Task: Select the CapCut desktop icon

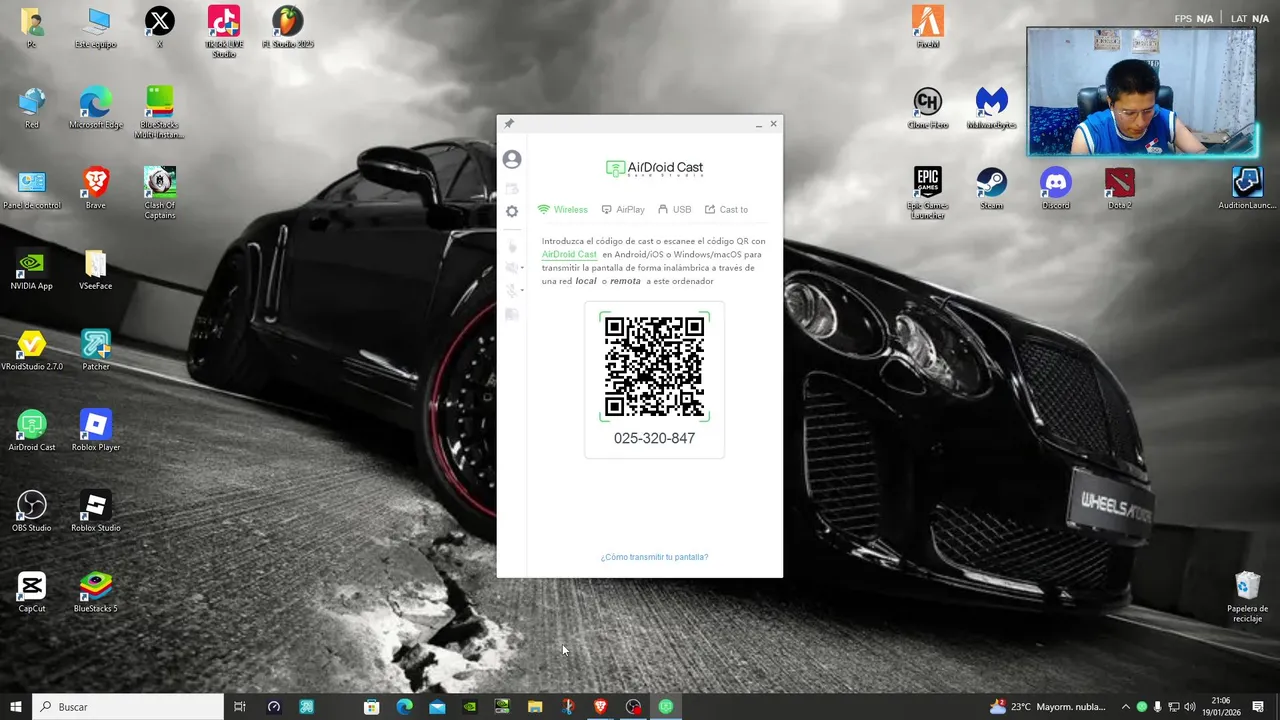Action: (32, 592)
